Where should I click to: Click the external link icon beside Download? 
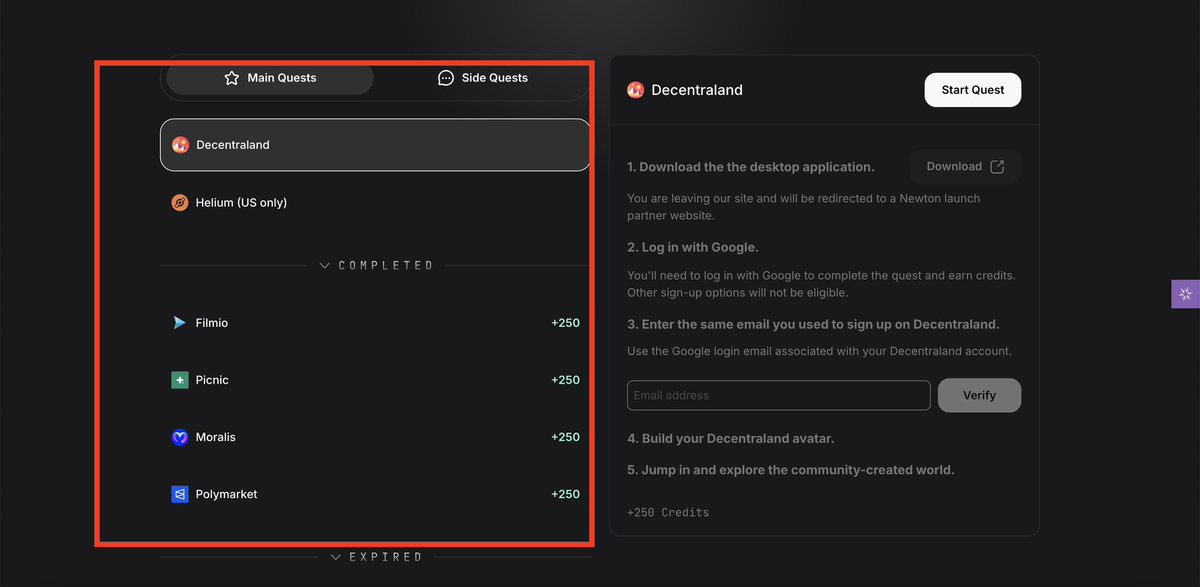997,167
